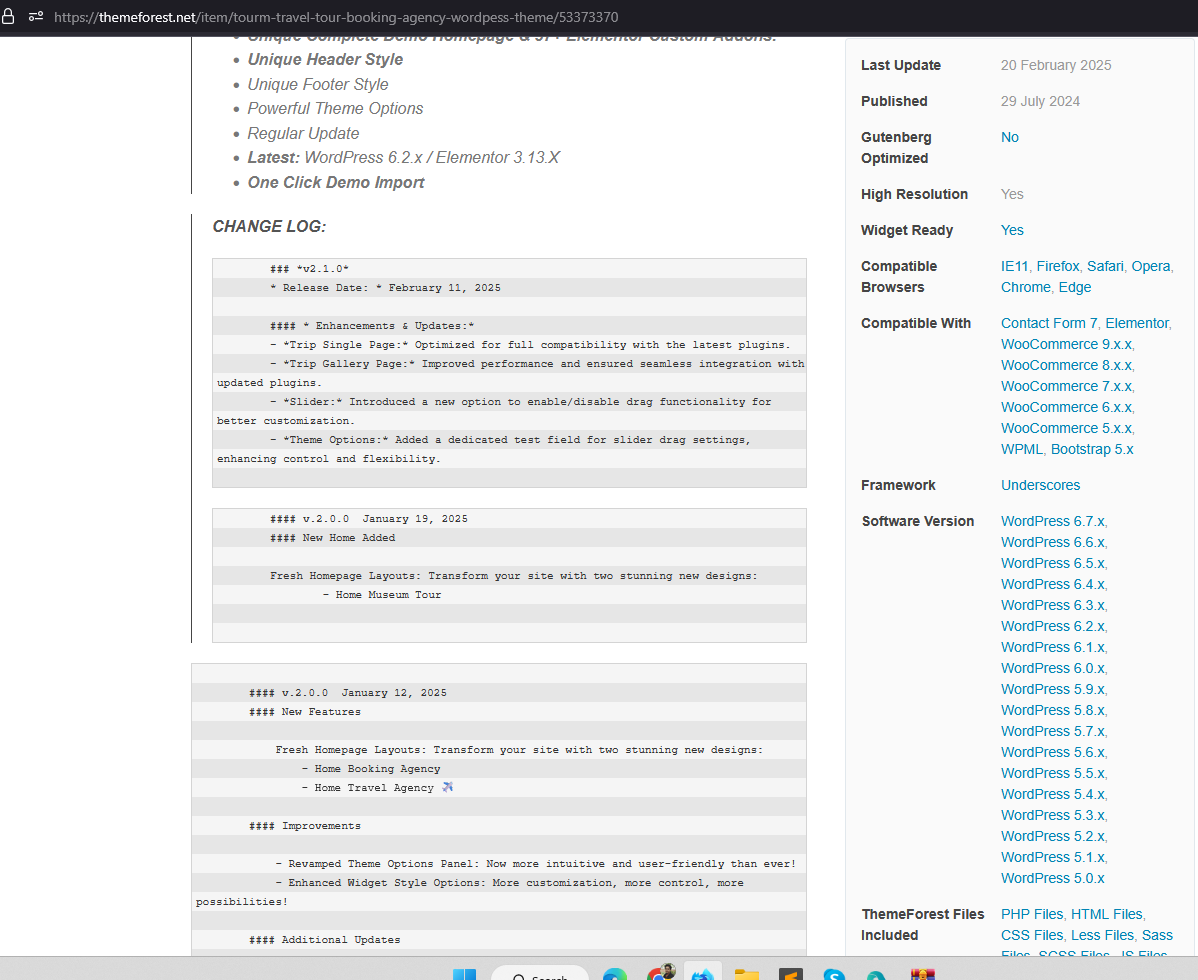1198x980 pixels.
Task: Click the lock icon in address bar
Action: [x=8, y=16]
